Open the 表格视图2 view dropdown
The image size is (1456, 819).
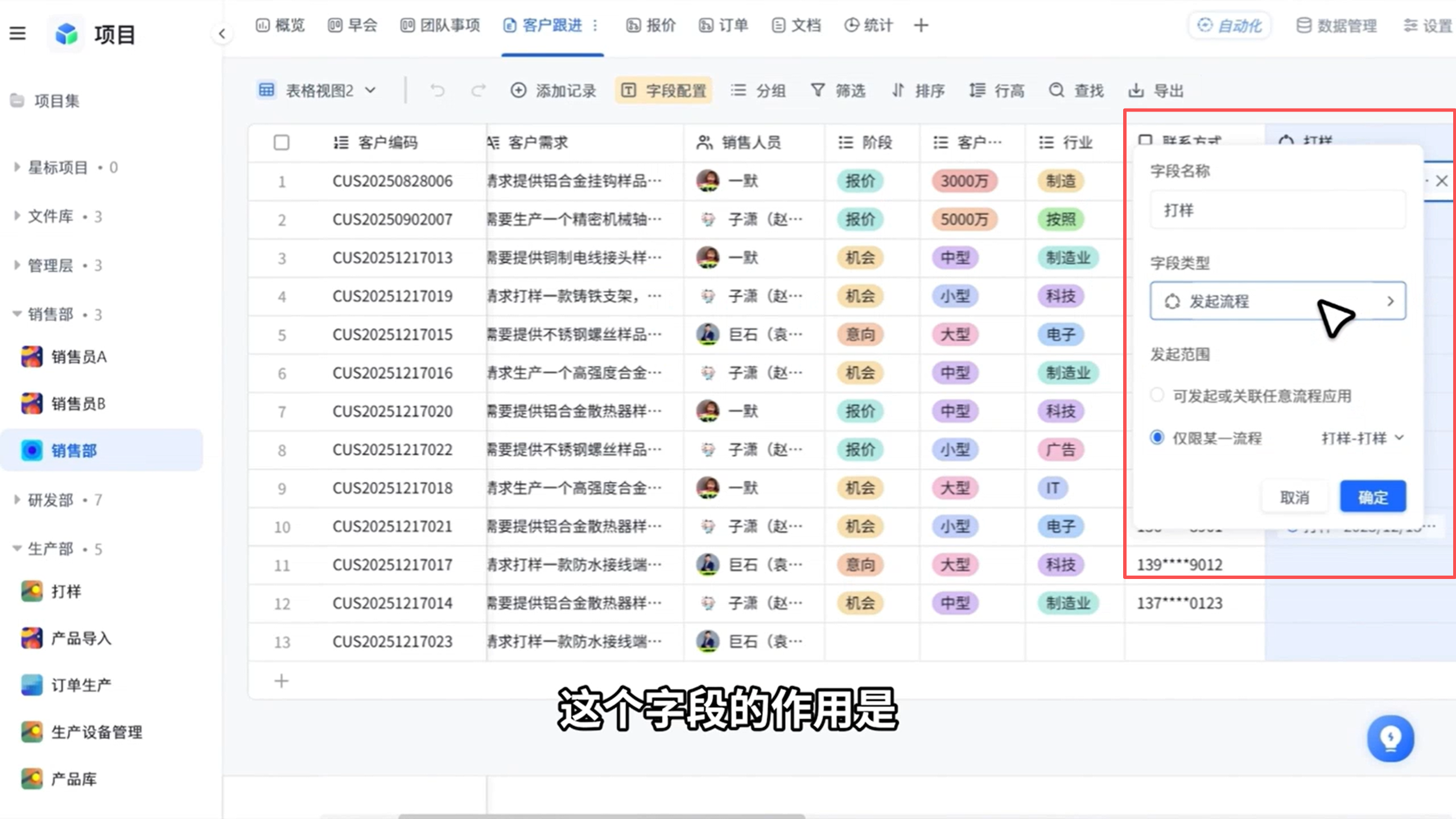click(317, 90)
